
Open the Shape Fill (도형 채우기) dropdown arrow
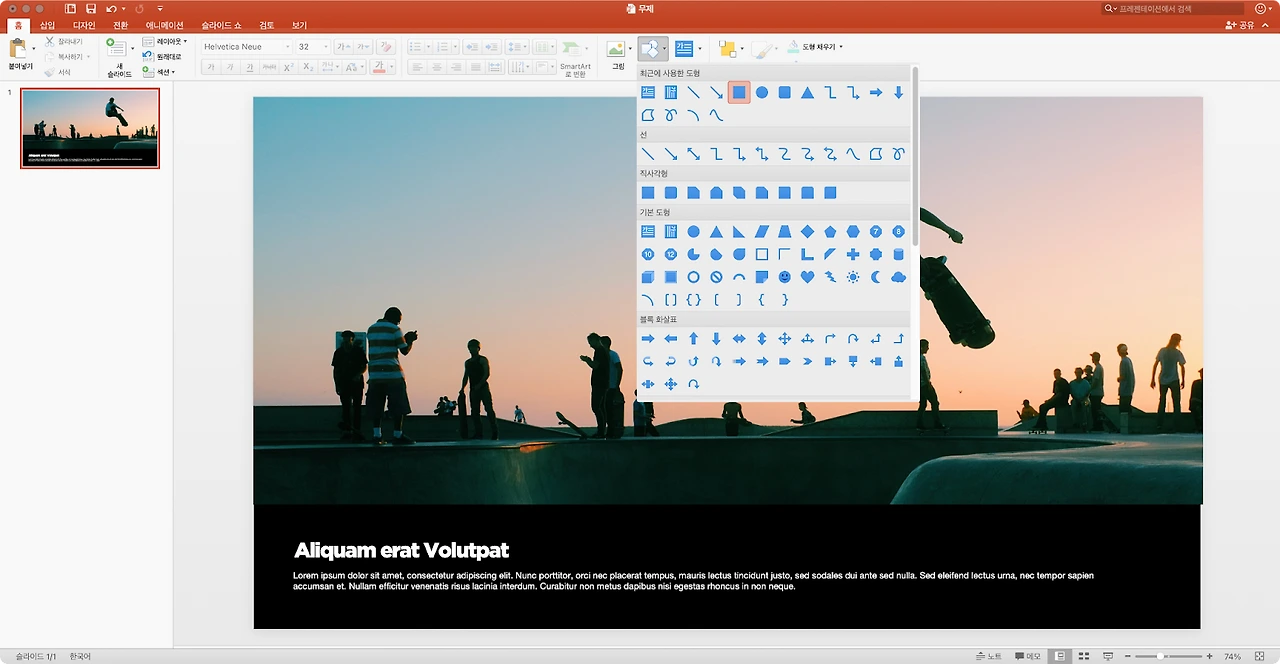click(x=841, y=47)
